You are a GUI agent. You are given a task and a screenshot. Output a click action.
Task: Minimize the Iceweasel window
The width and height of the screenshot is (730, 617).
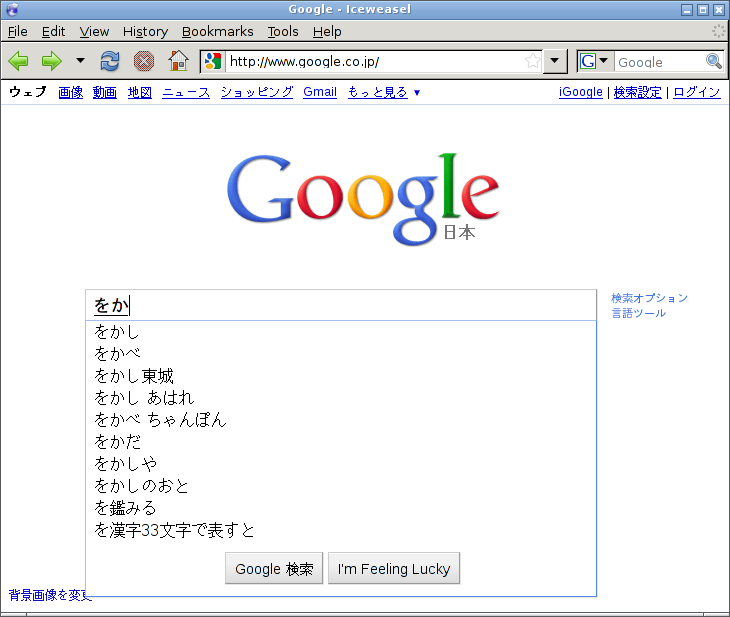[x=687, y=10]
